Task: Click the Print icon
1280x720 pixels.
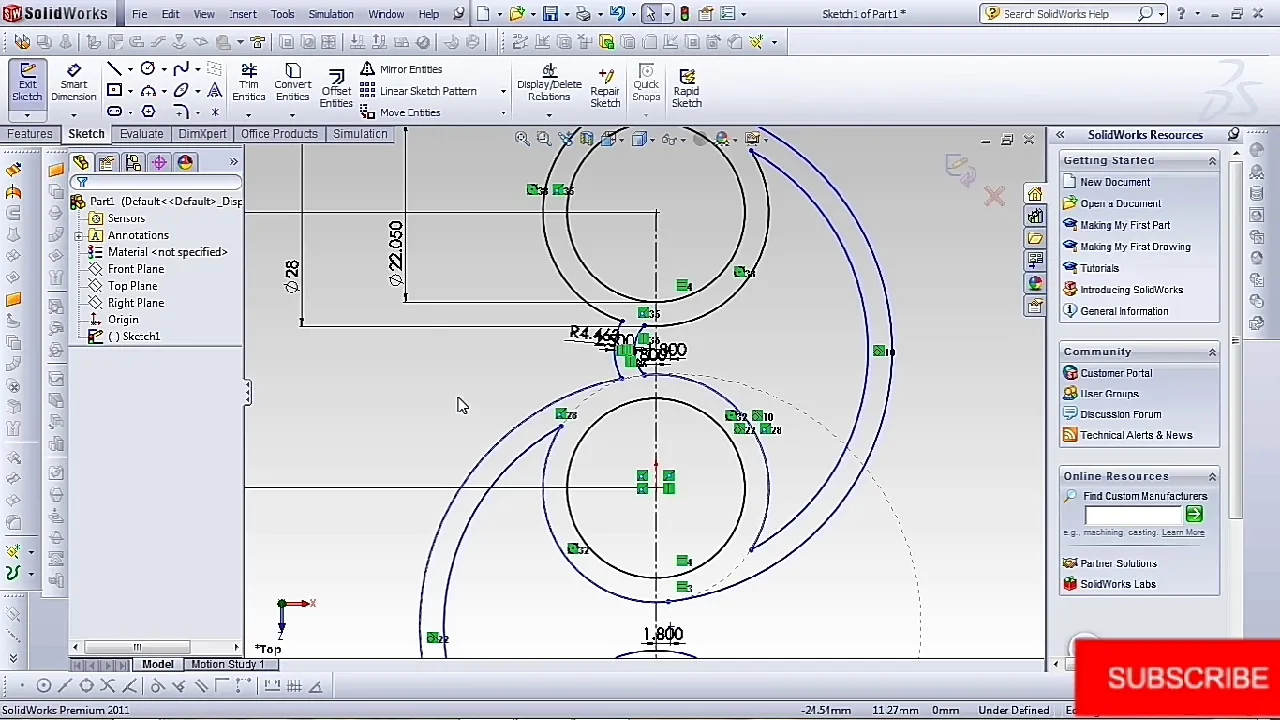Action: [x=584, y=14]
